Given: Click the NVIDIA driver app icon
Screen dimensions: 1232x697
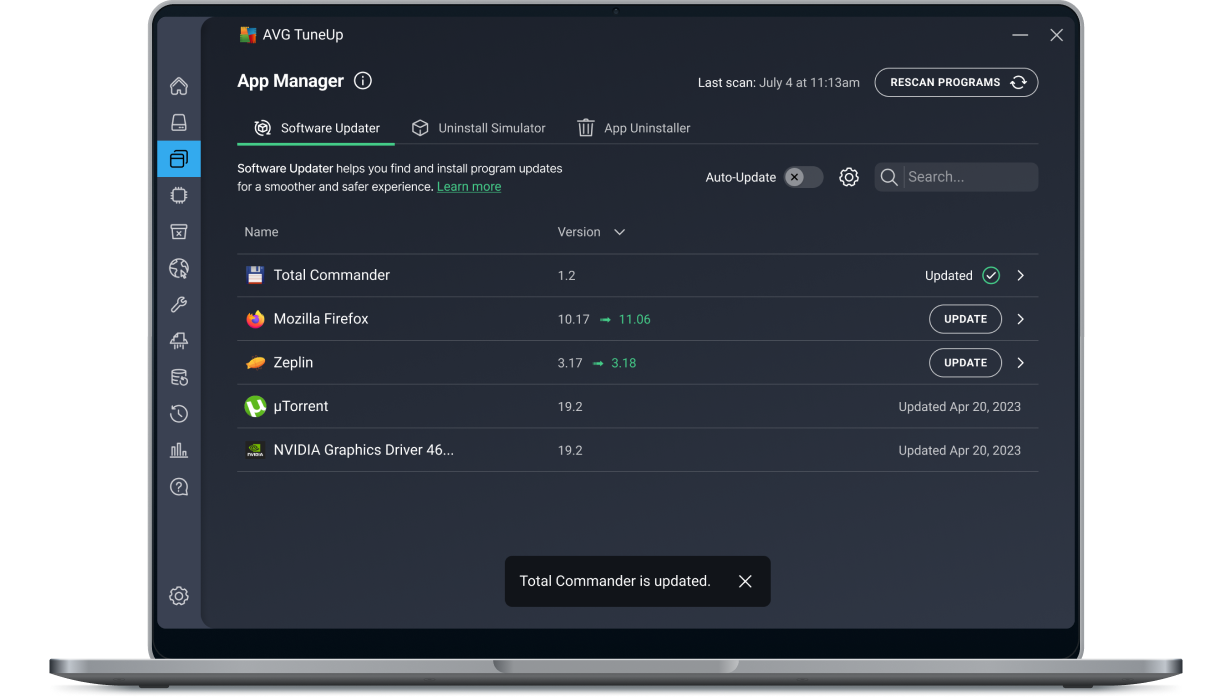Looking at the screenshot, I should (x=255, y=450).
